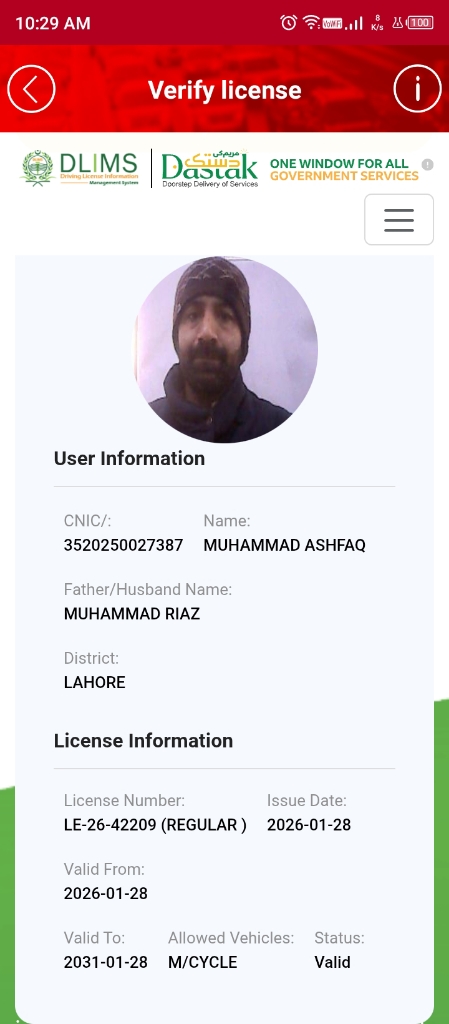Tap the small grey info dot beside banner
The height and width of the screenshot is (1024, 449).
427,165
